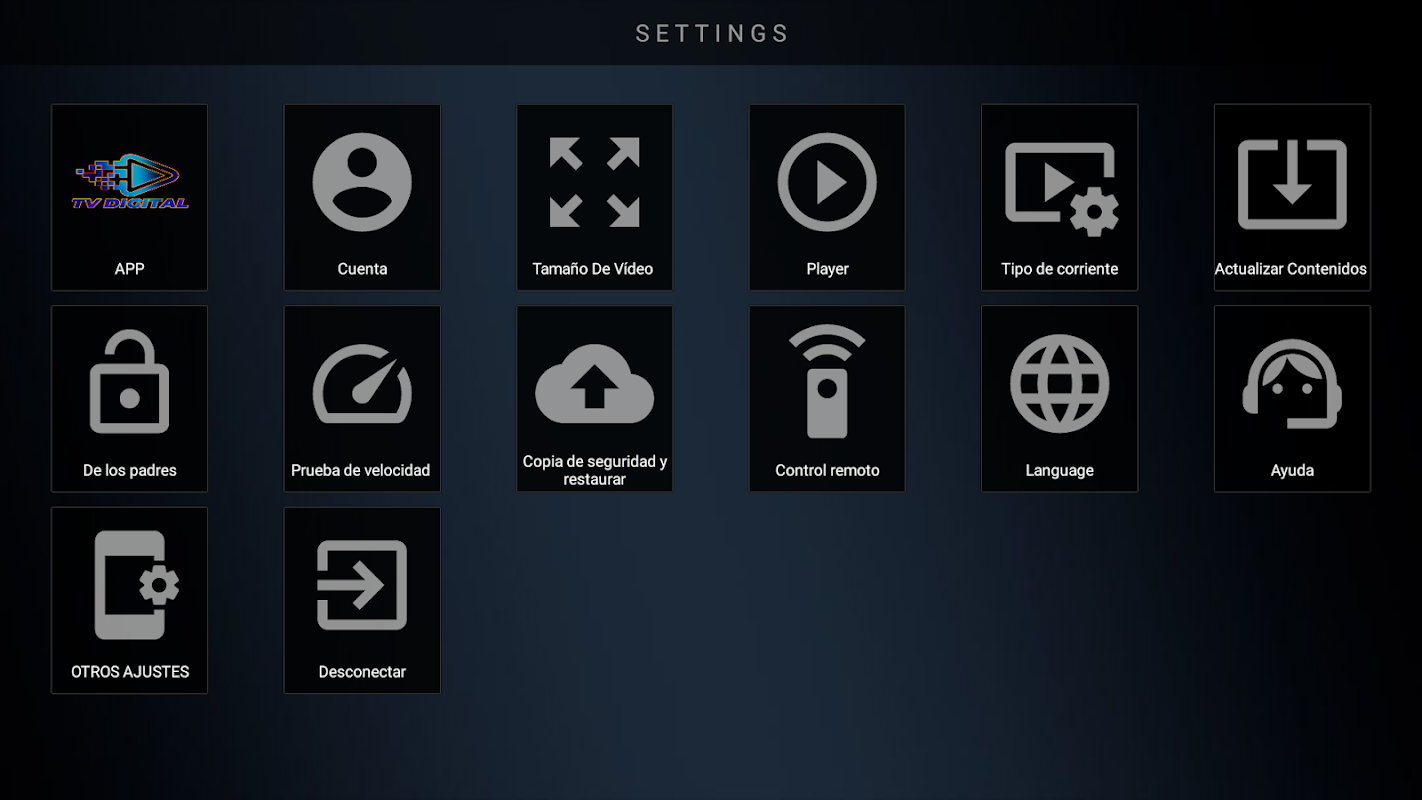Open Tipo de corriente stream settings
This screenshot has height=800, width=1422.
1060,197
